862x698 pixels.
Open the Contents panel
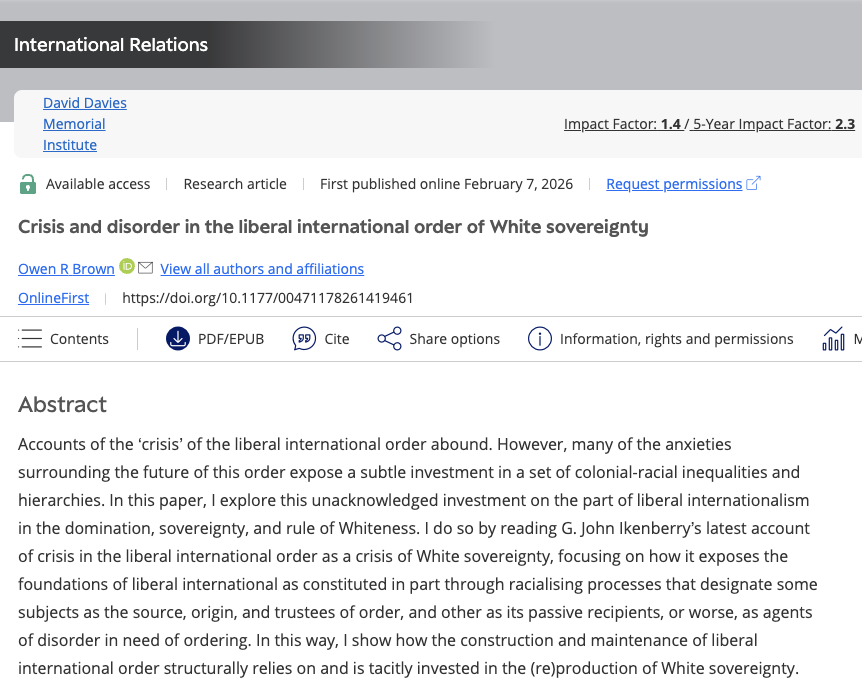point(64,338)
